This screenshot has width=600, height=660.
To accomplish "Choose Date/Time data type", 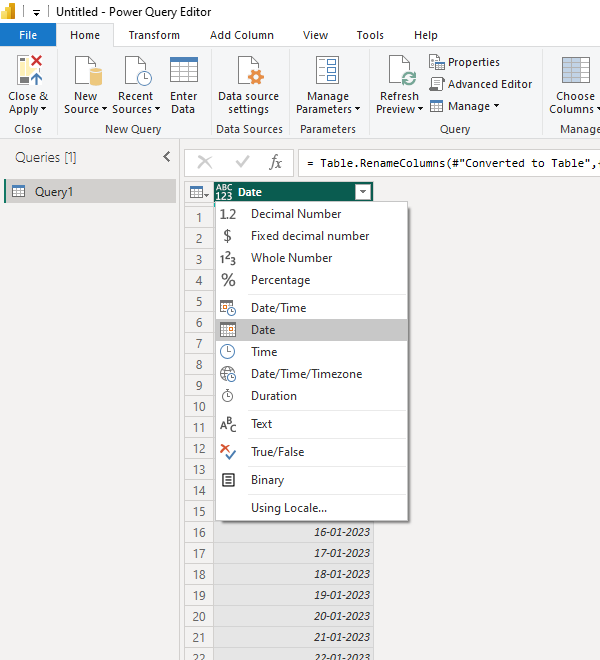I will click(312, 308).
